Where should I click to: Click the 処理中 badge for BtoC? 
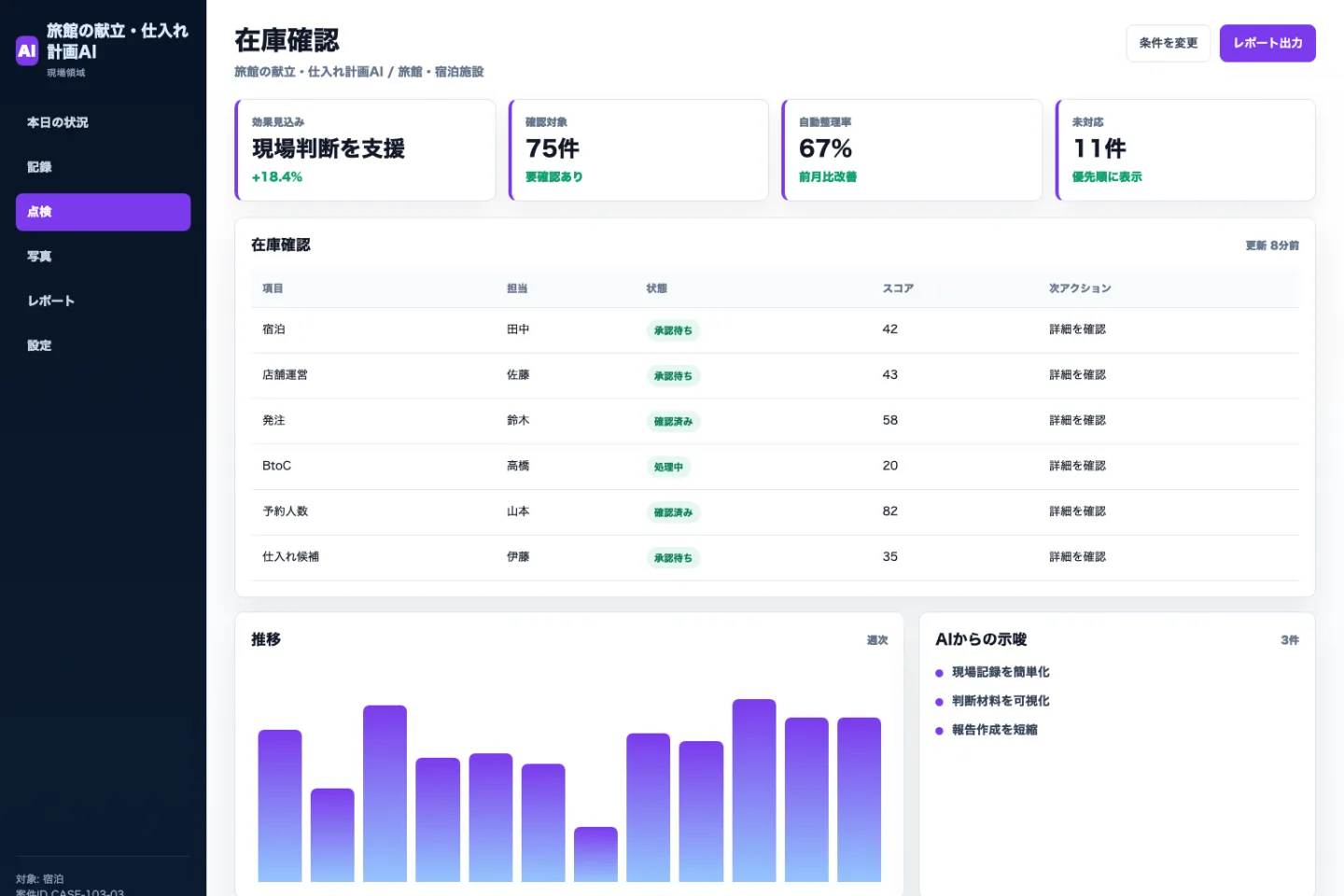(x=668, y=467)
